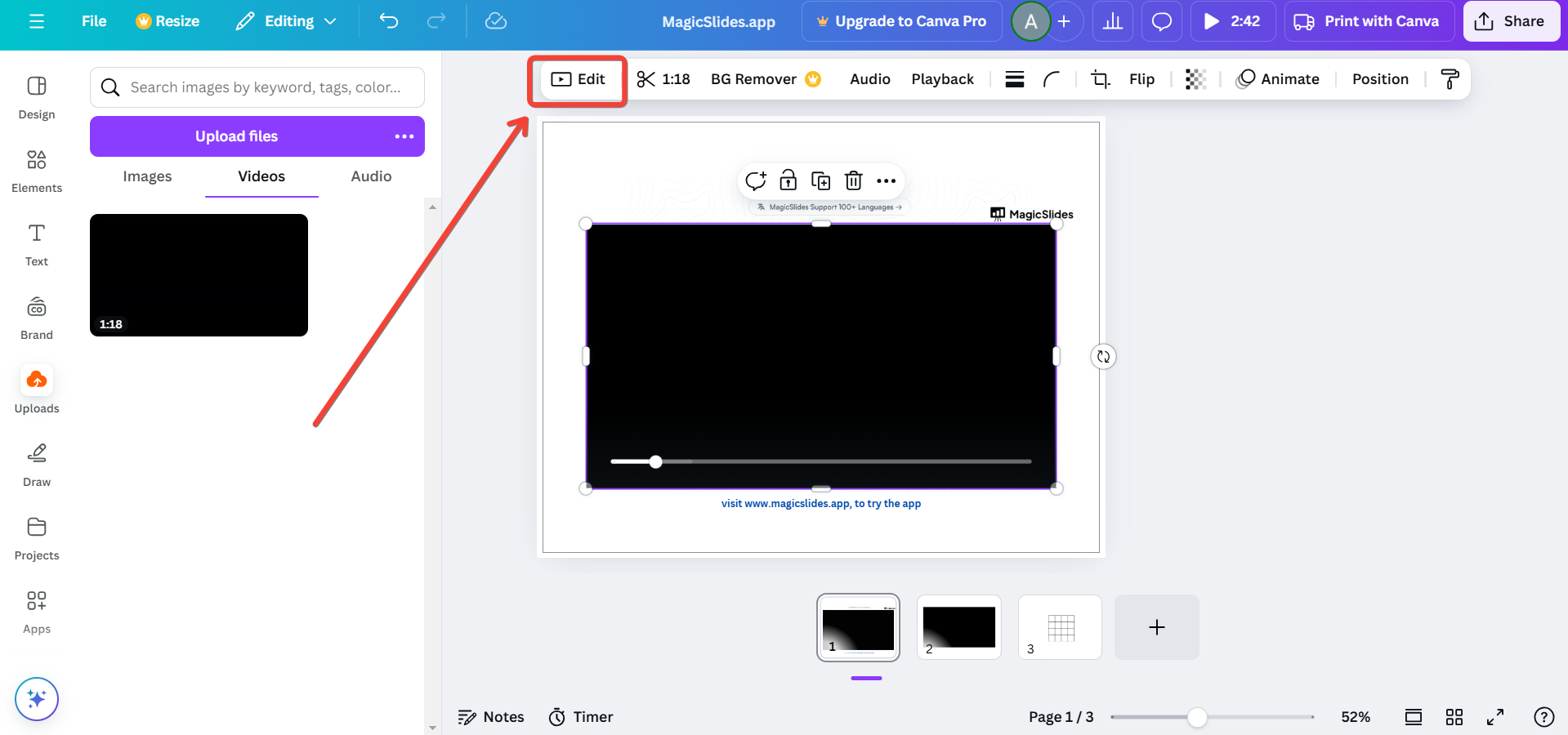Switch to grid view of pages

[x=1454, y=717]
